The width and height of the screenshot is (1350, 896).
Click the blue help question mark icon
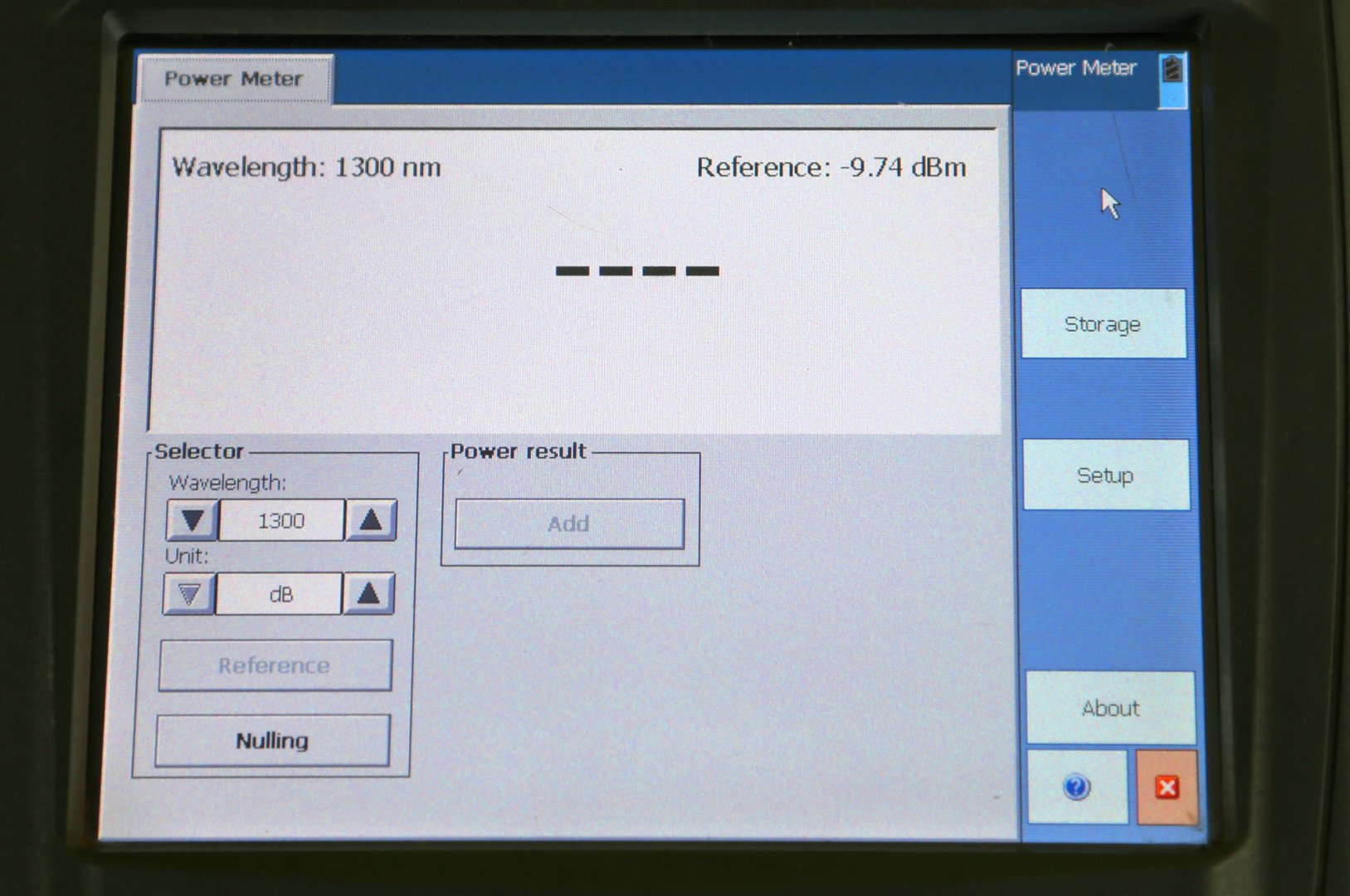pos(1077,787)
